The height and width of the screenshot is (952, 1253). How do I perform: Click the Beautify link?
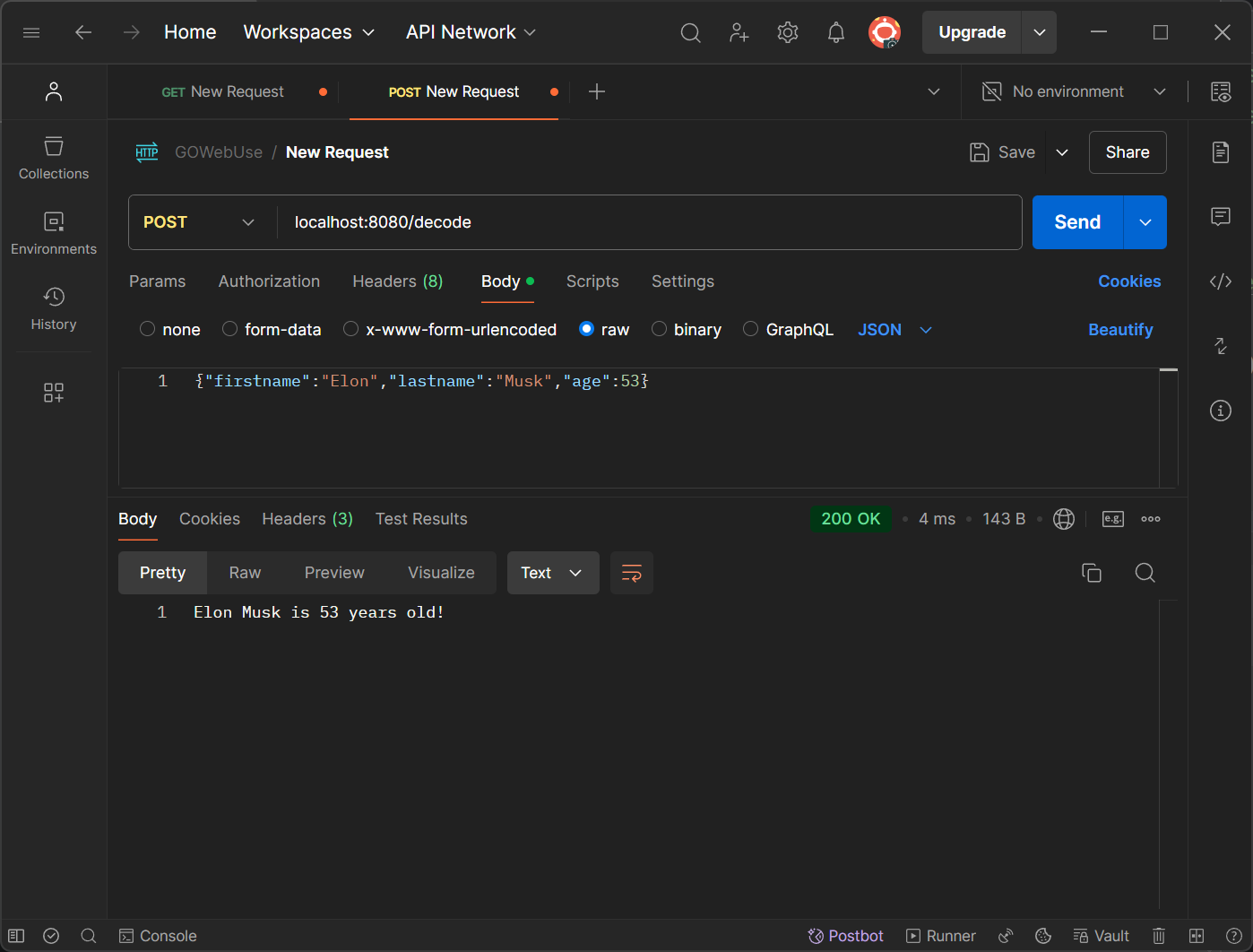(x=1120, y=330)
